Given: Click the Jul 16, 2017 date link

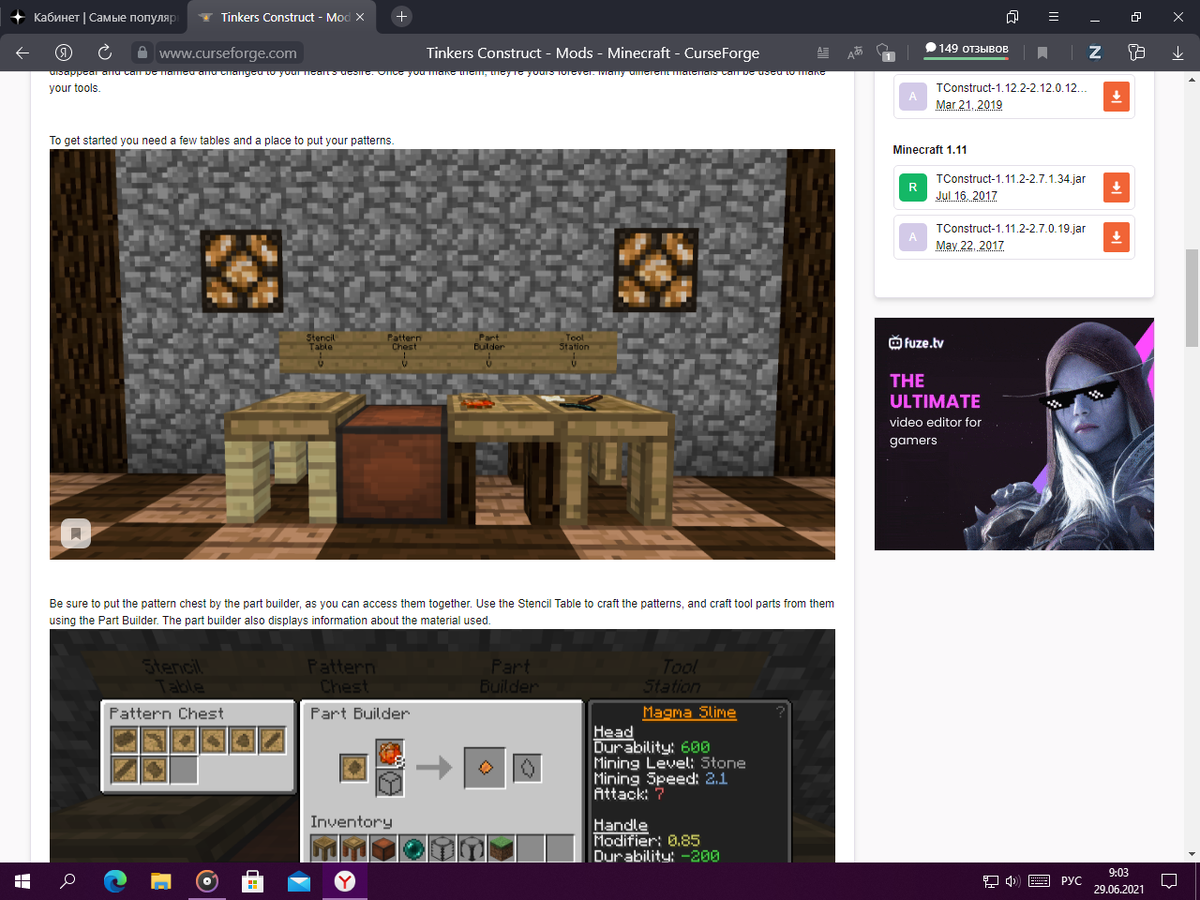Looking at the screenshot, I should coord(966,195).
